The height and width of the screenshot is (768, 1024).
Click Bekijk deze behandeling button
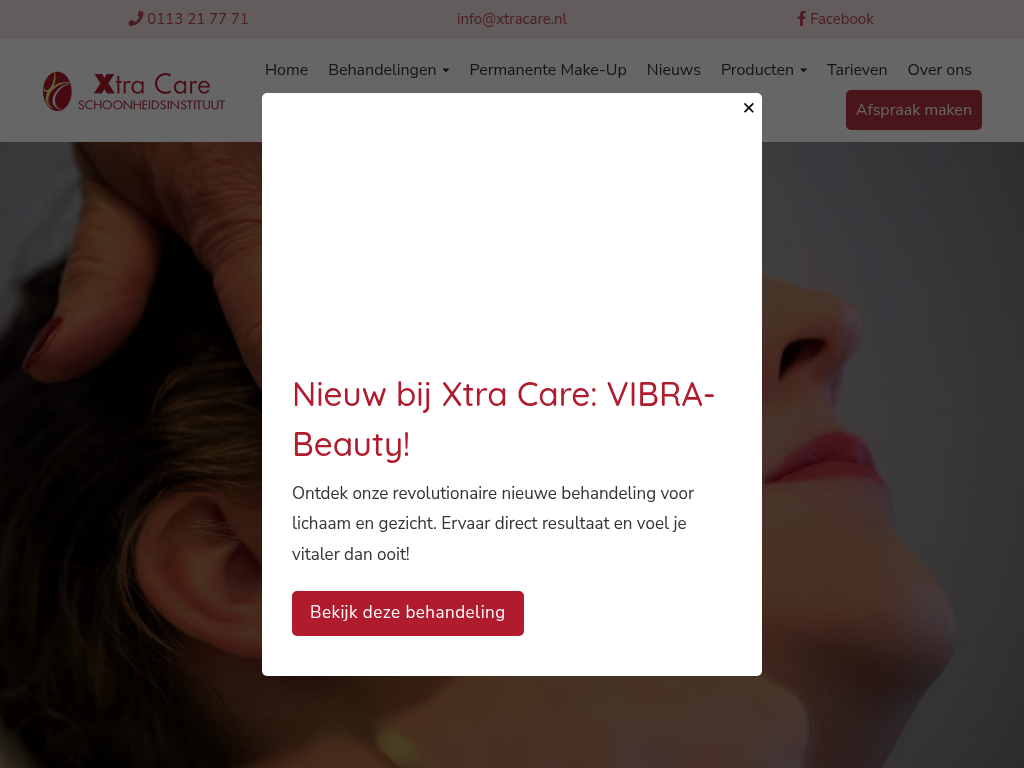click(x=408, y=613)
